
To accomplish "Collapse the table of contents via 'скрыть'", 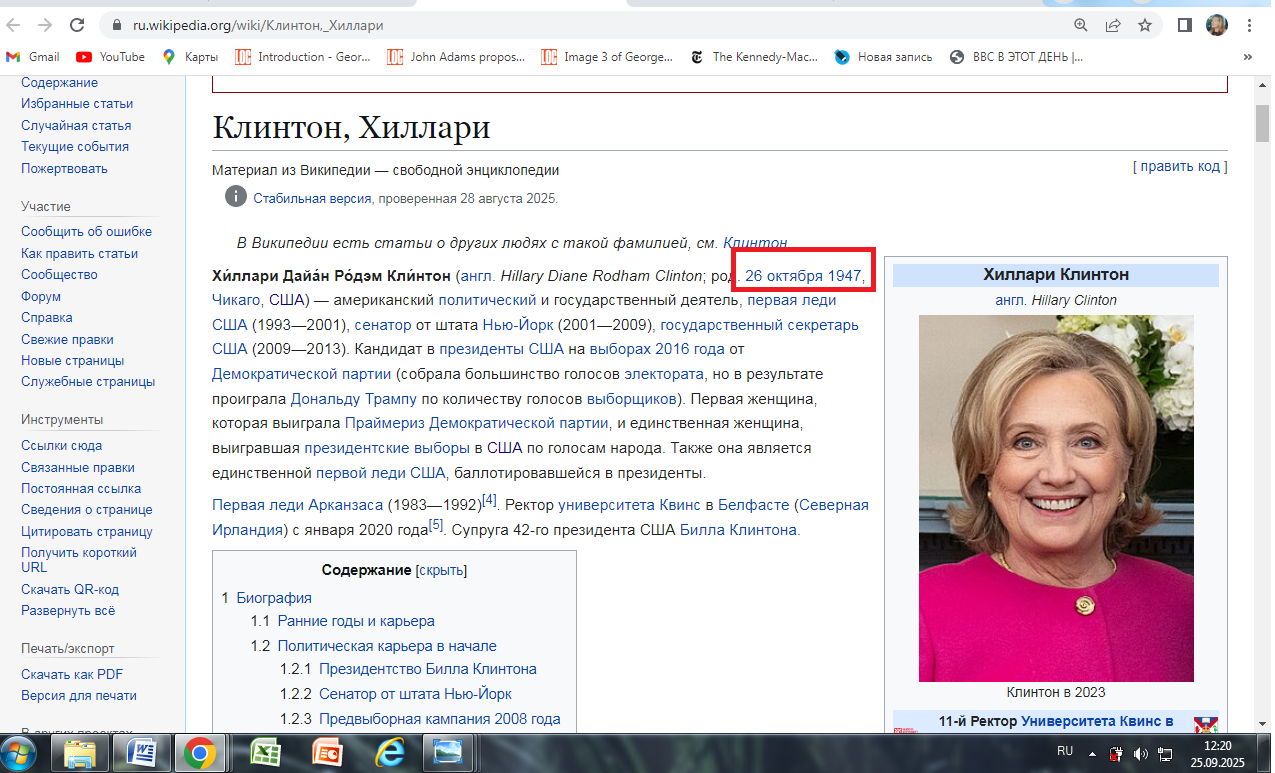I will click(441, 570).
